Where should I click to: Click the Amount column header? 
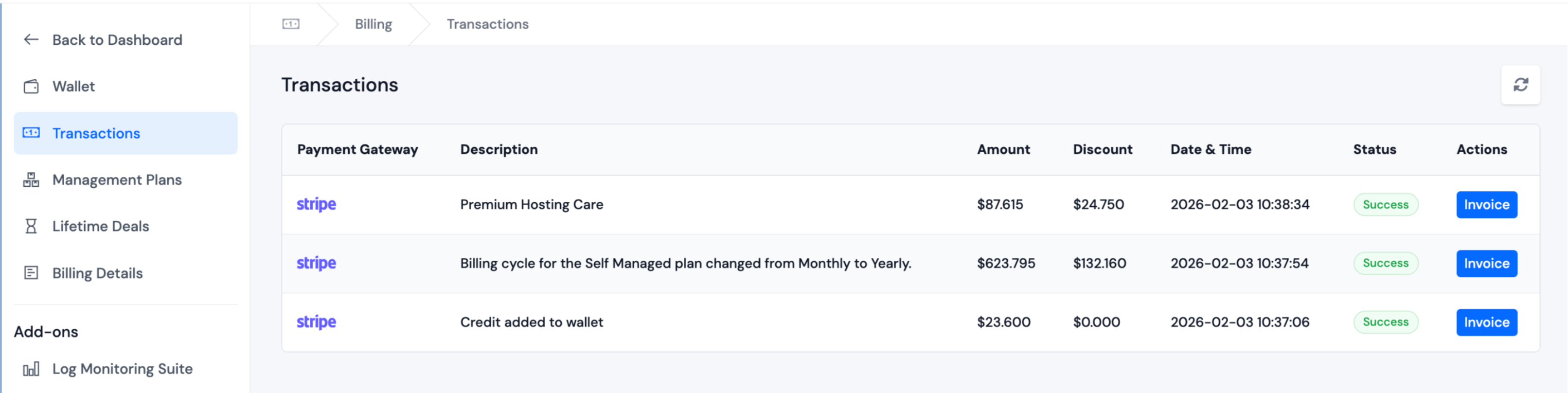coord(1004,149)
